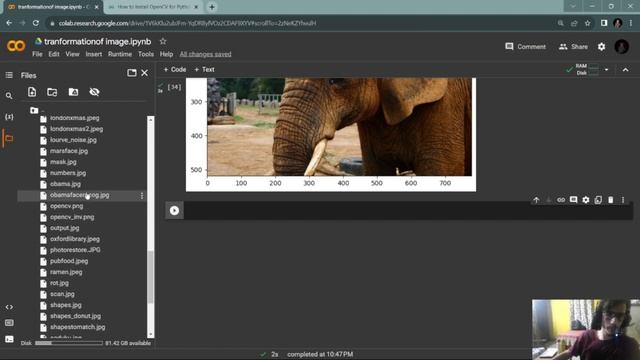The image size is (640, 360).
Task: Expand the RAM Disk runtime dropdown arrow
Action: coord(606,70)
